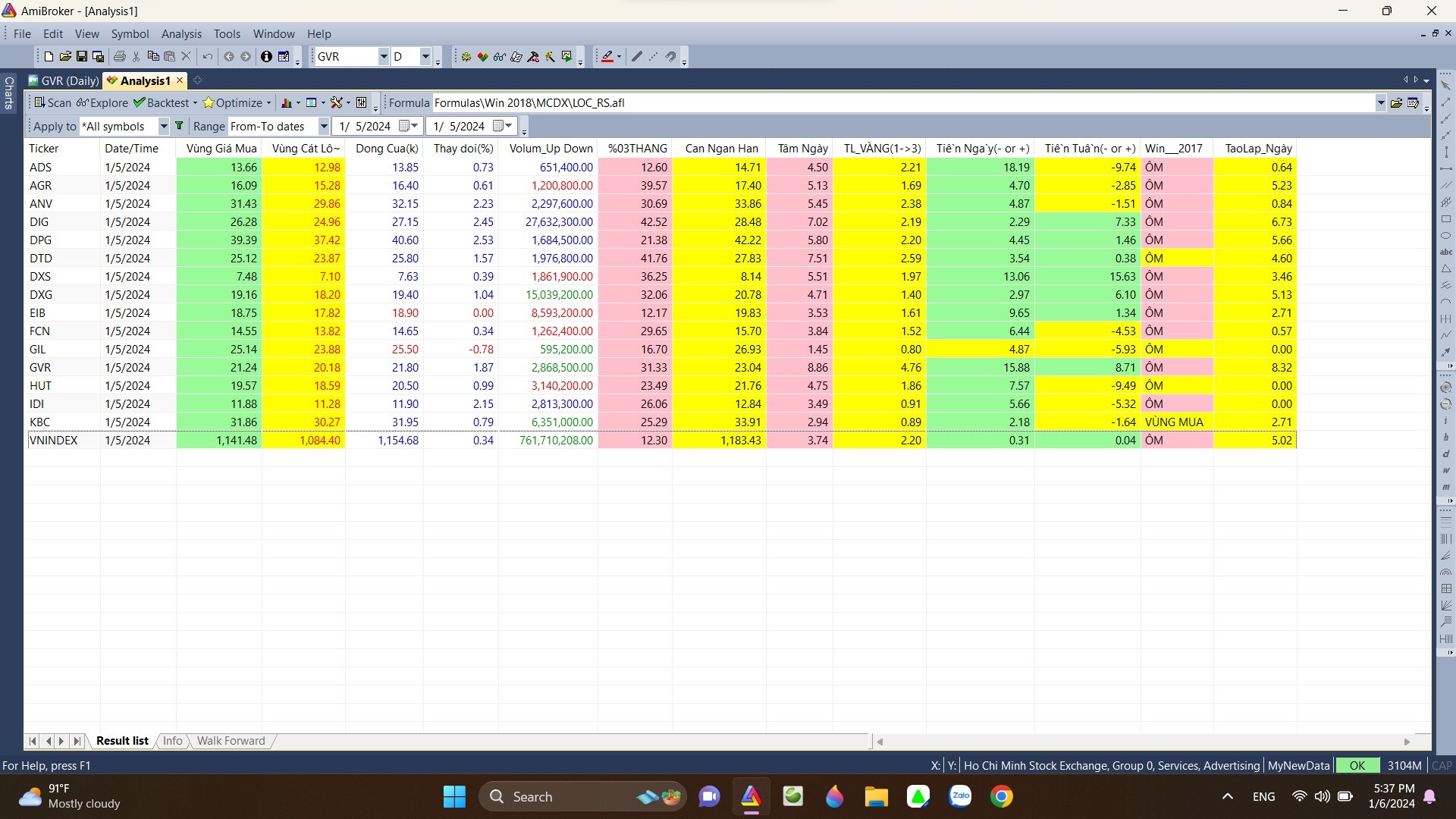Click the binoculars exploration icon in top toolbar
The height and width of the screenshot is (819, 1456).
499,57
